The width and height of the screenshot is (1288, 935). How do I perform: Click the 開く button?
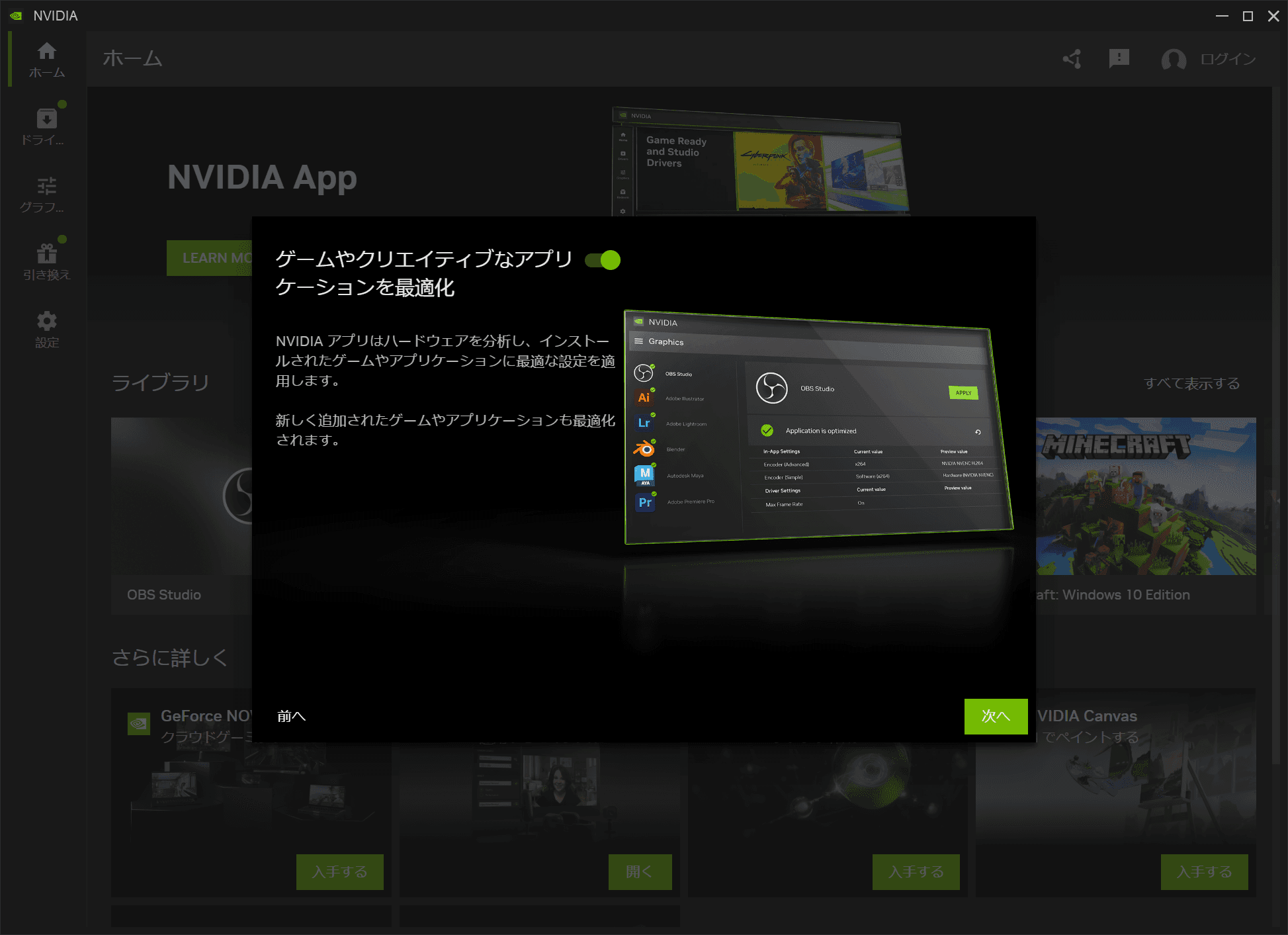[640, 871]
